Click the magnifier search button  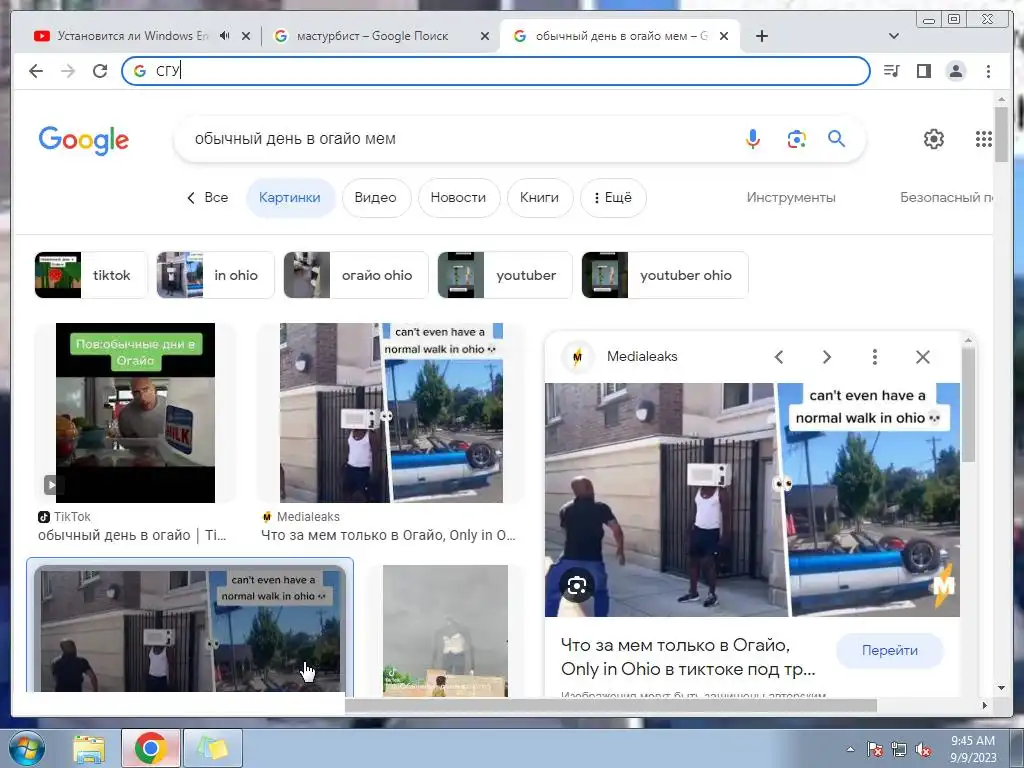point(837,138)
